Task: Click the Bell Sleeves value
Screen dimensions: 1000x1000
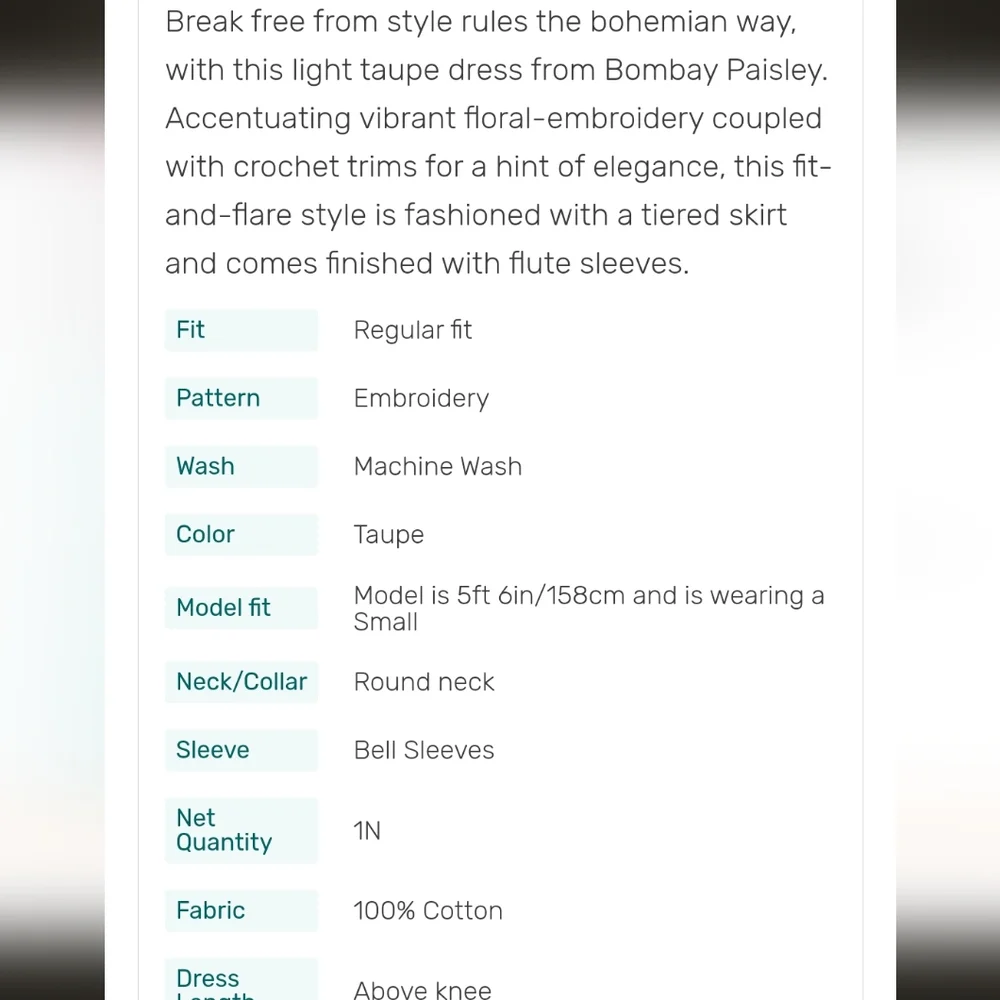Action: (x=424, y=751)
